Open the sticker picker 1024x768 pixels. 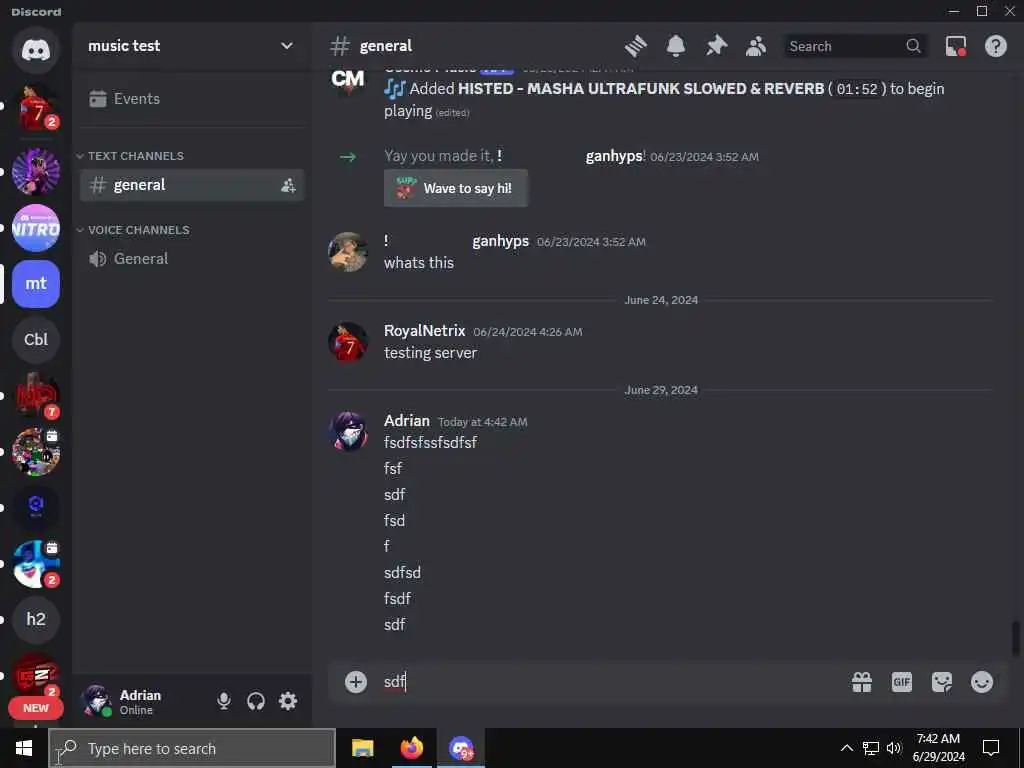tap(942, 682)
